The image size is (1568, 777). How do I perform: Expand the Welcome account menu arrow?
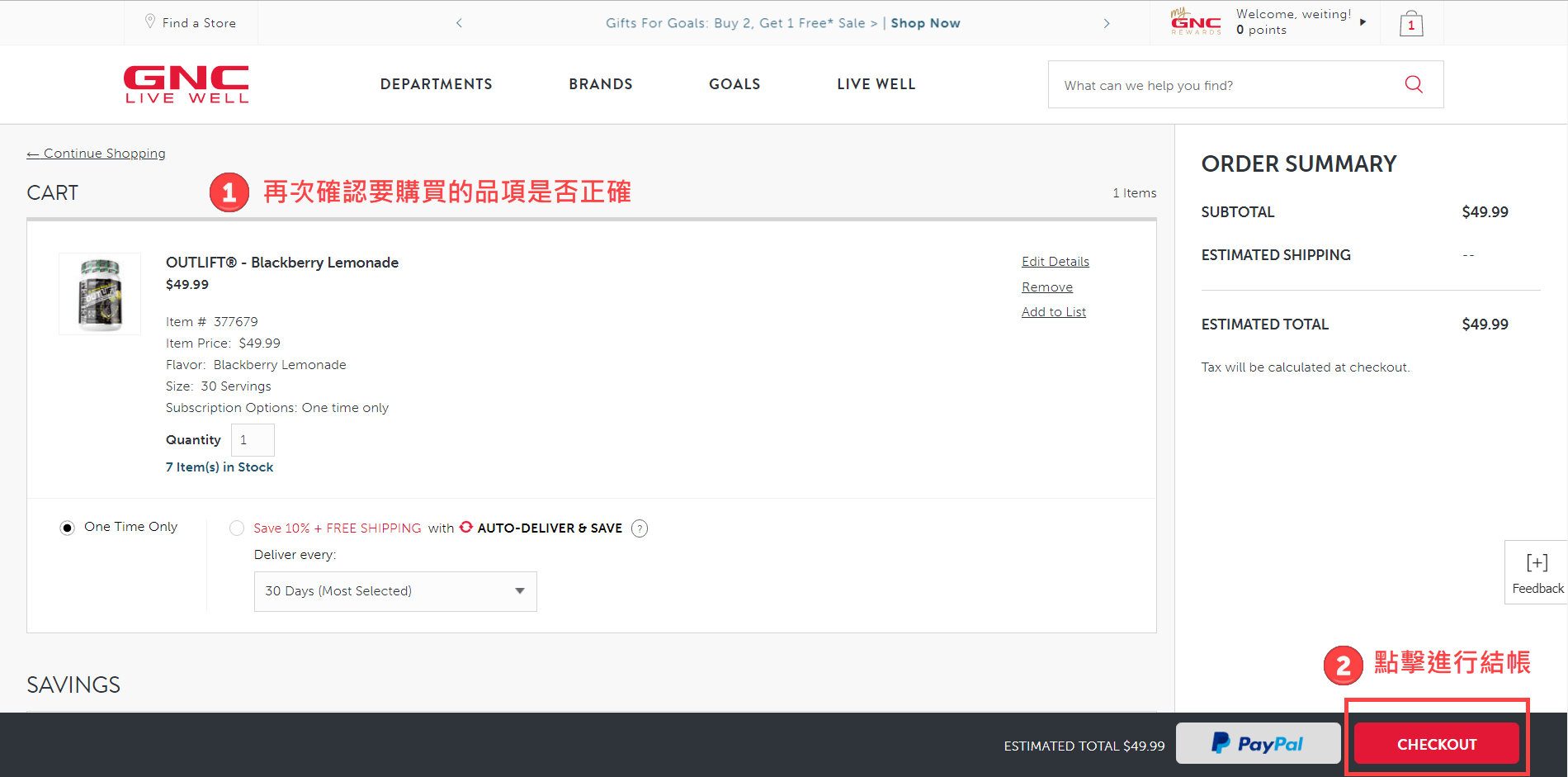click(x=1363, y=22)
